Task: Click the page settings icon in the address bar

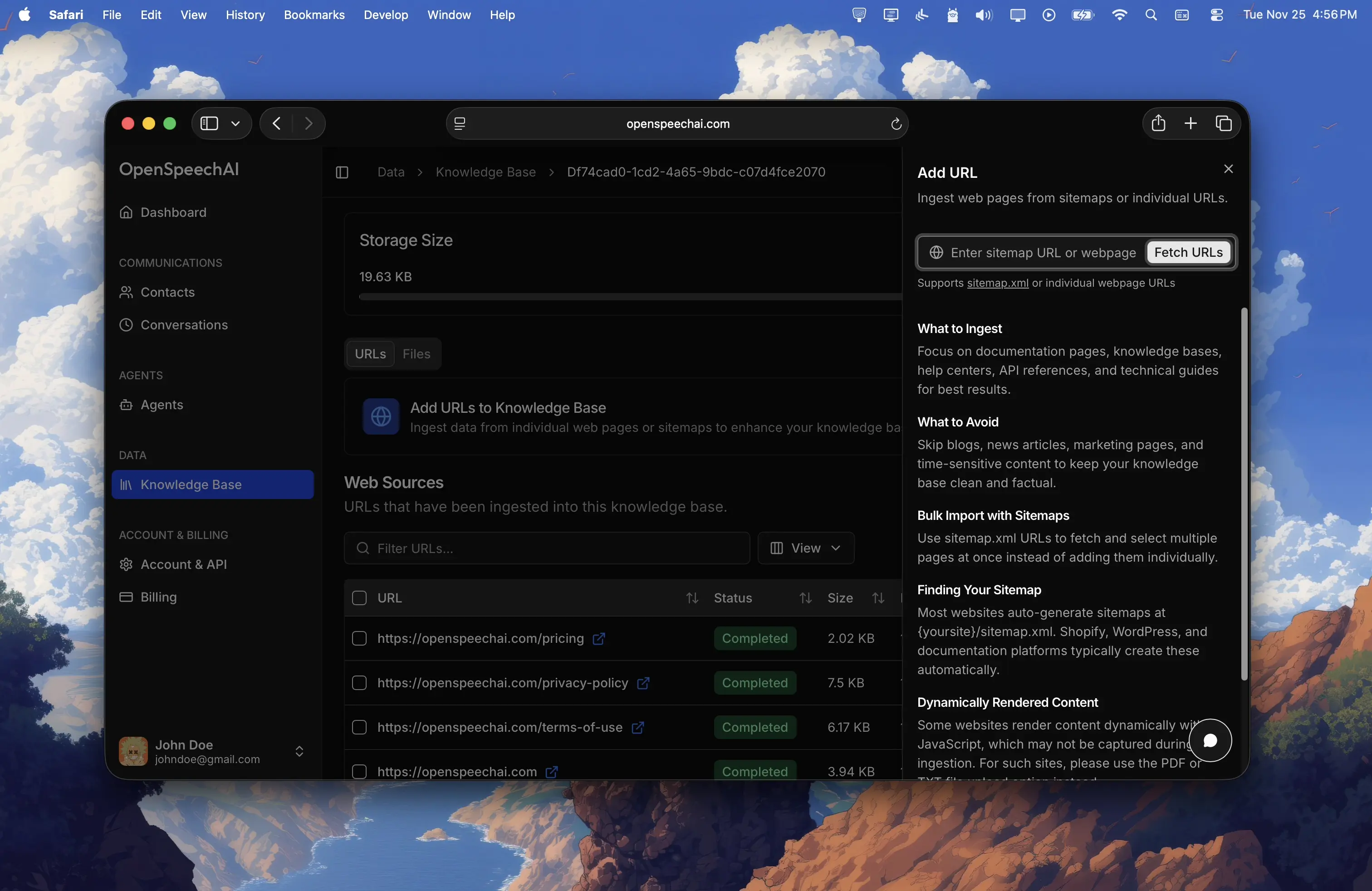Action: click(x=460, y=123)
